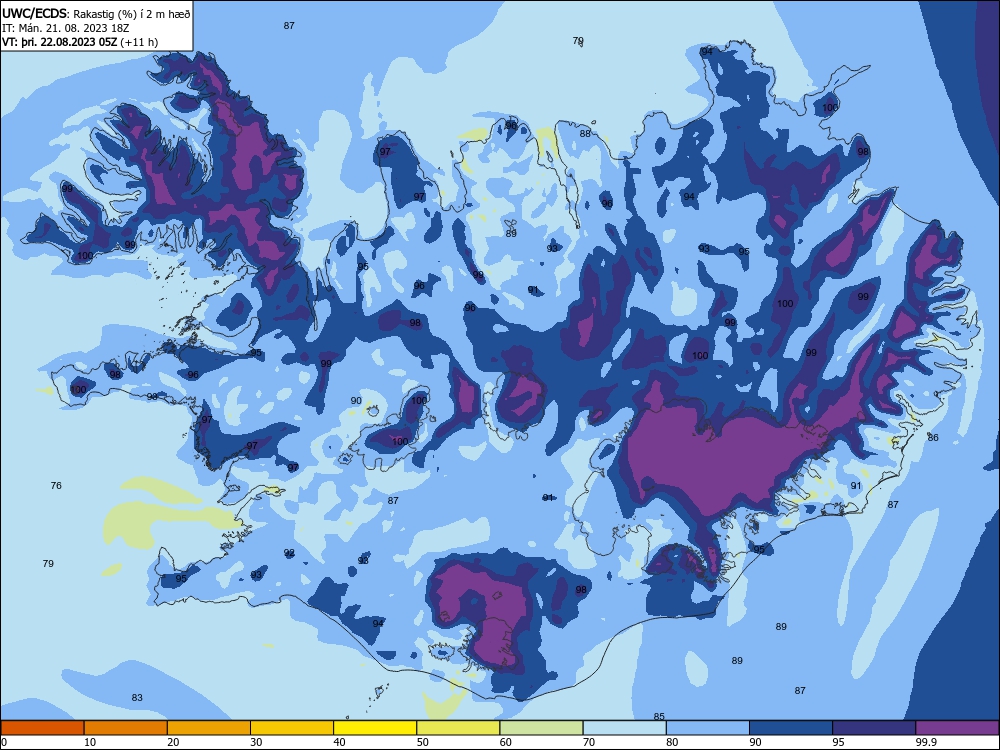This screenshot has width=1000, height=750.
Task: Click the light green 60–70 legend swatch
Action: click(x=541, y=728)
